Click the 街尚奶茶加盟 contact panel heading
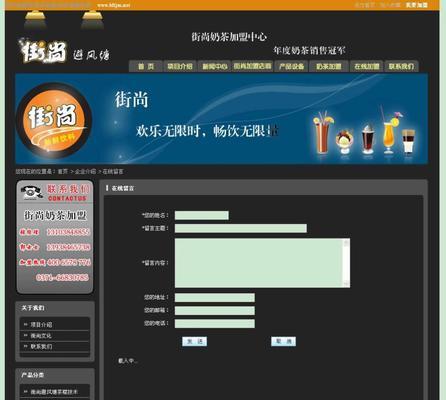 click(55, 216)
